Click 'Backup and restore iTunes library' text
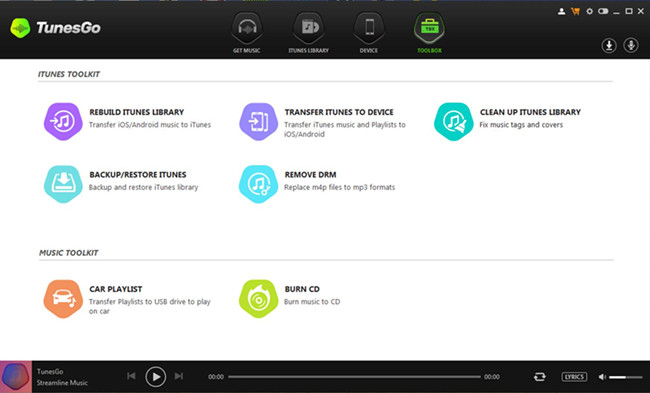This screenshot has width=650, height=393. pyautogui.click(x=143, y=187)
